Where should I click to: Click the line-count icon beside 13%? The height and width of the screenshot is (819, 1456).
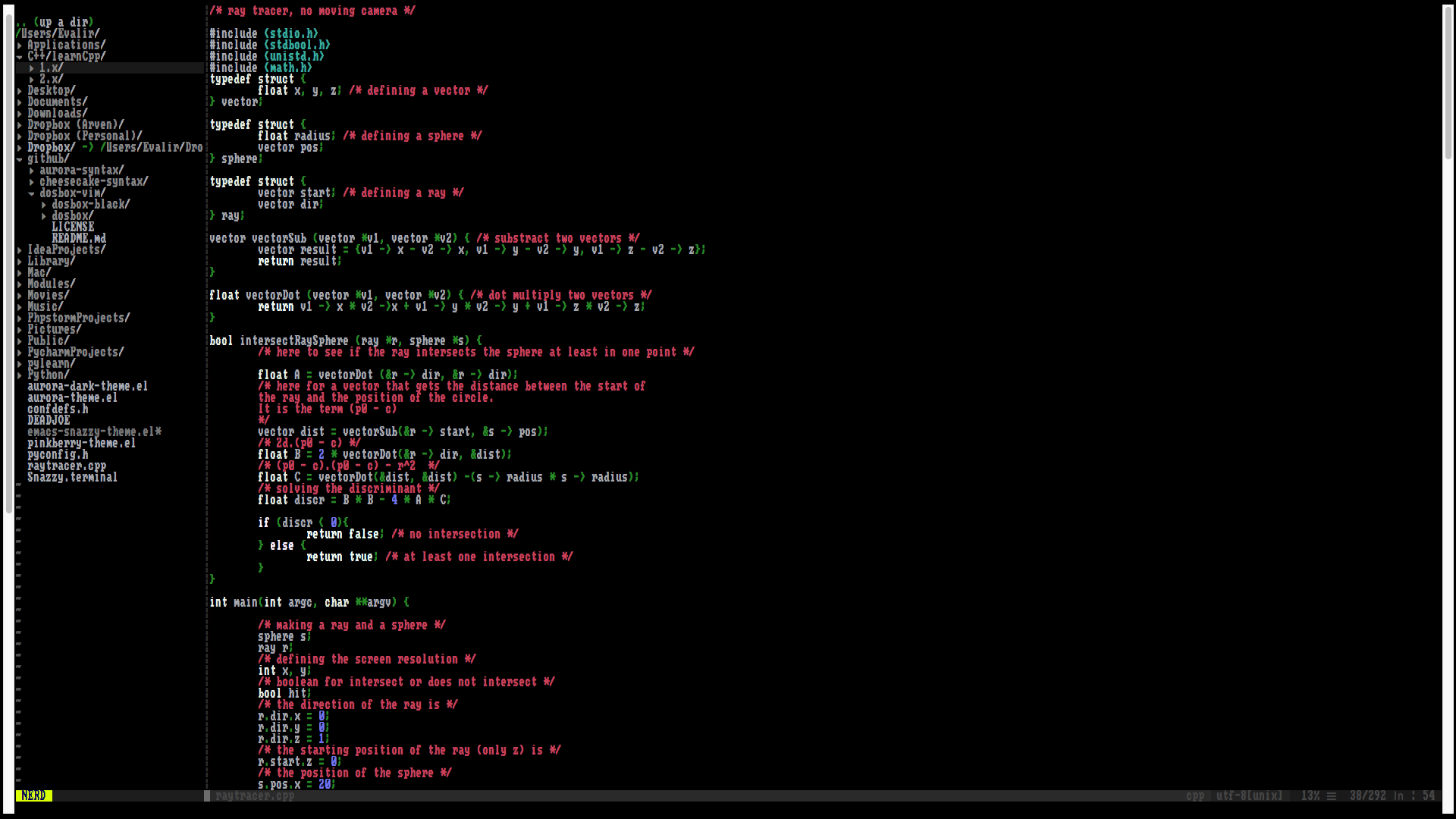click(1332, 795)
